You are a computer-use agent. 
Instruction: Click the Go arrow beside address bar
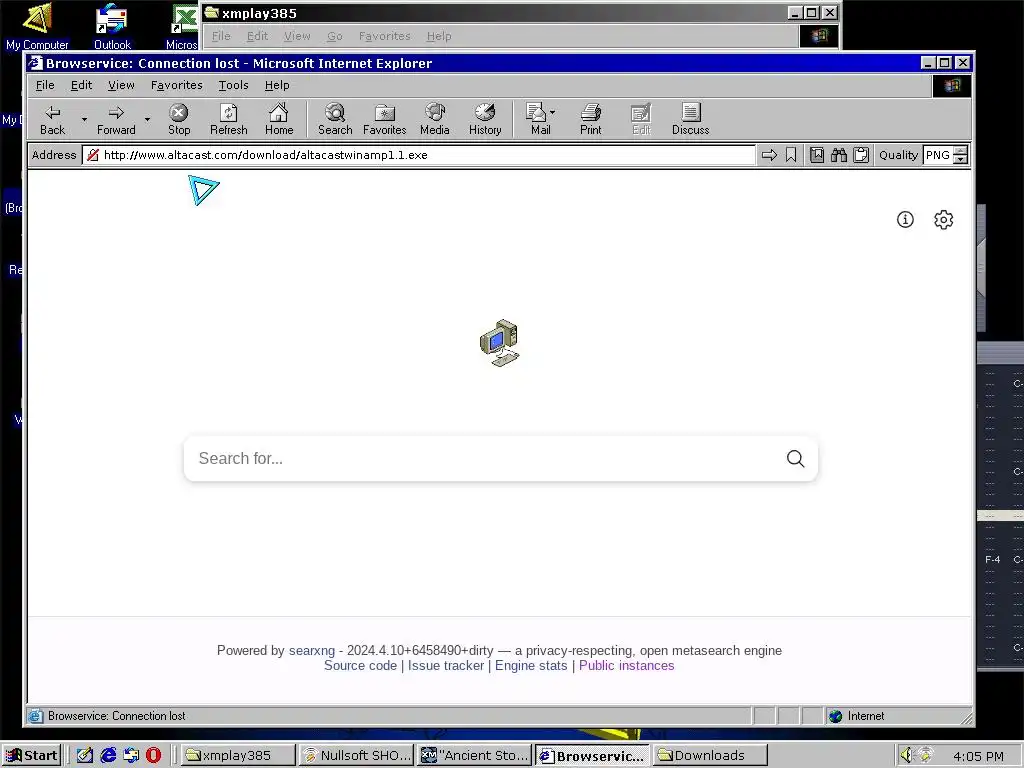(769, 155)
